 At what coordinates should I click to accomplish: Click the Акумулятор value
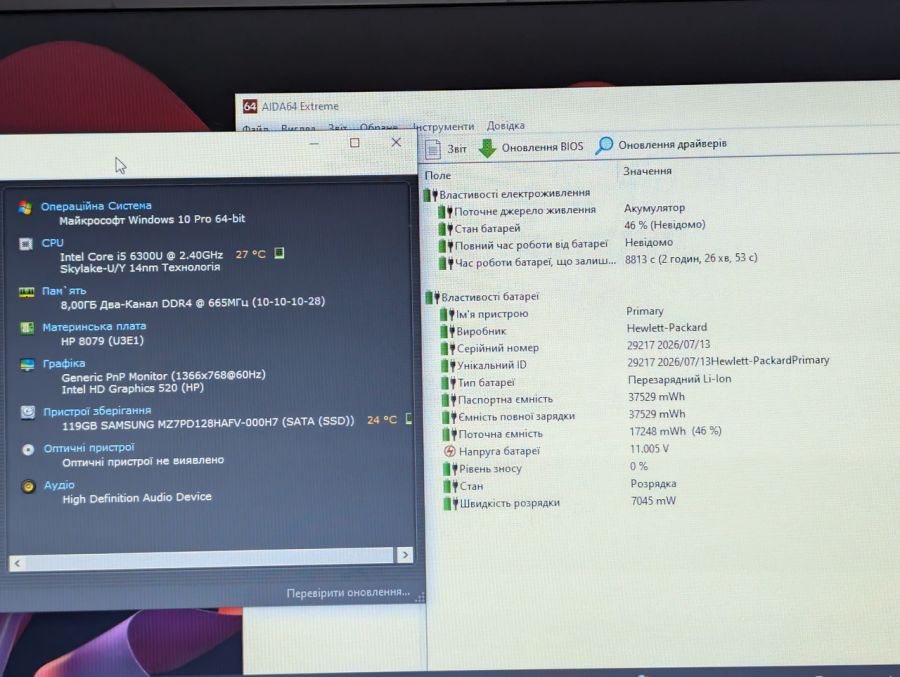point(654,208)
